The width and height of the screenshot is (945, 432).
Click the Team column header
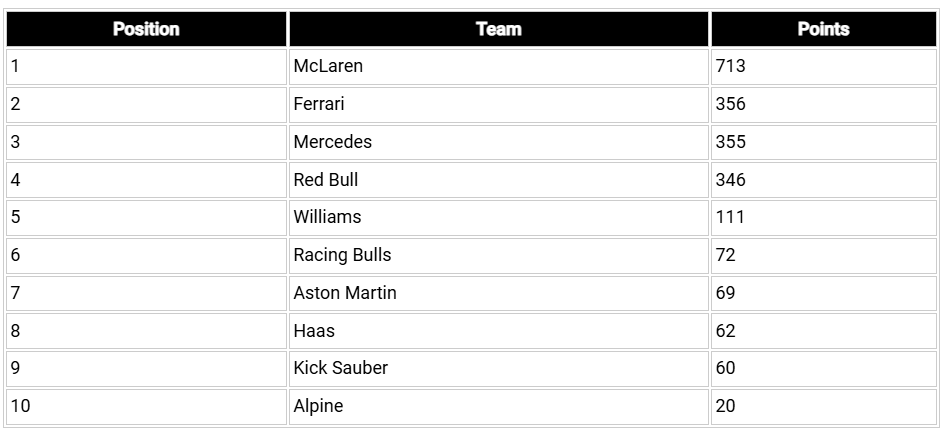pyautogui.click(x=498, y=29)
